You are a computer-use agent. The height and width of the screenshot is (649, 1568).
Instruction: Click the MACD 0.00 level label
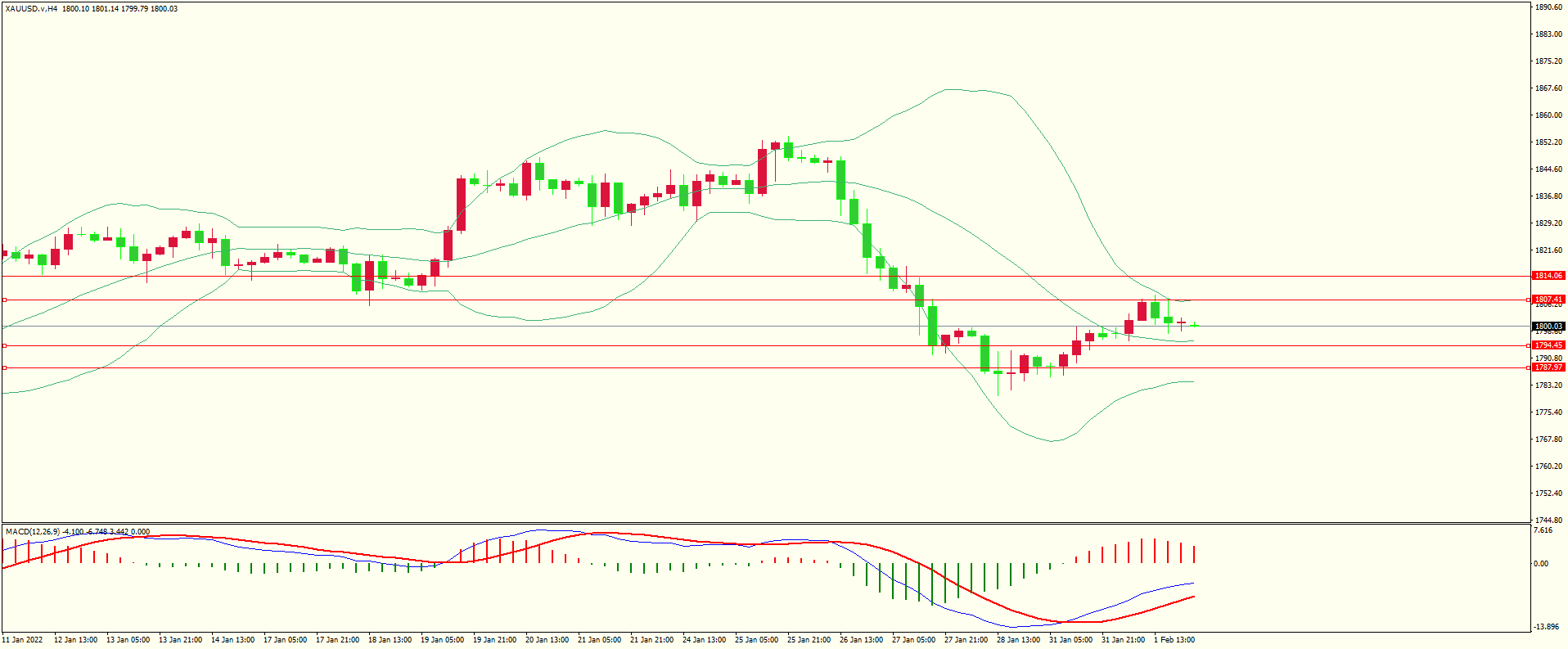[1540, 564]
